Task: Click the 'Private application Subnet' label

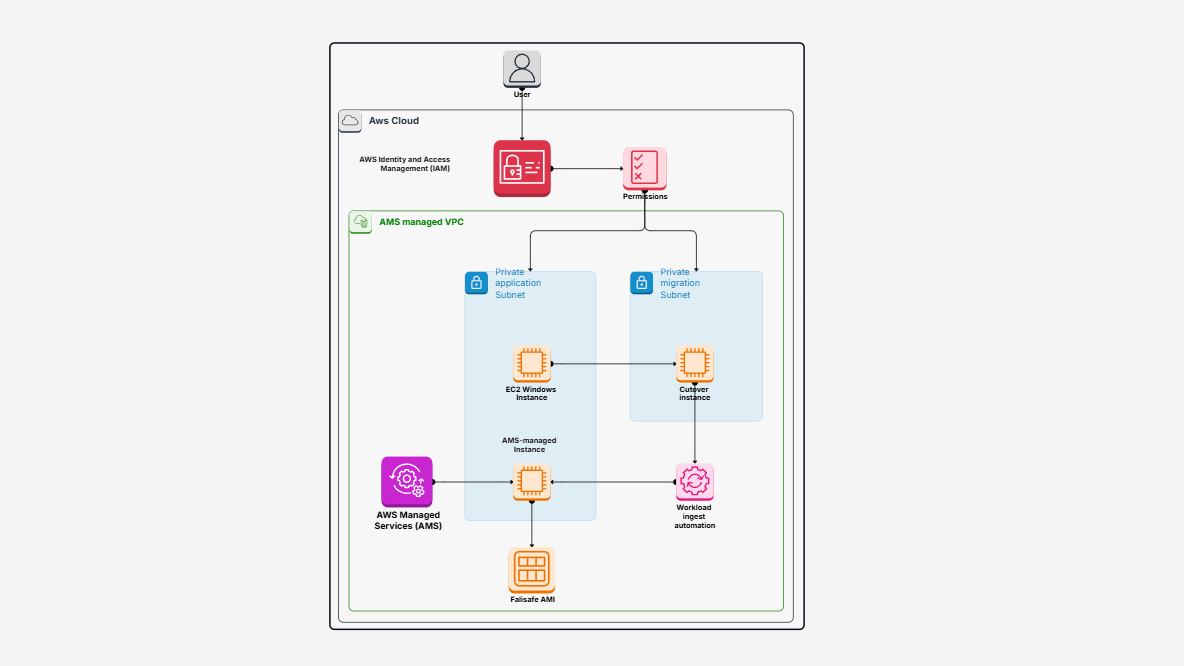Action: (x=518, y=283)
